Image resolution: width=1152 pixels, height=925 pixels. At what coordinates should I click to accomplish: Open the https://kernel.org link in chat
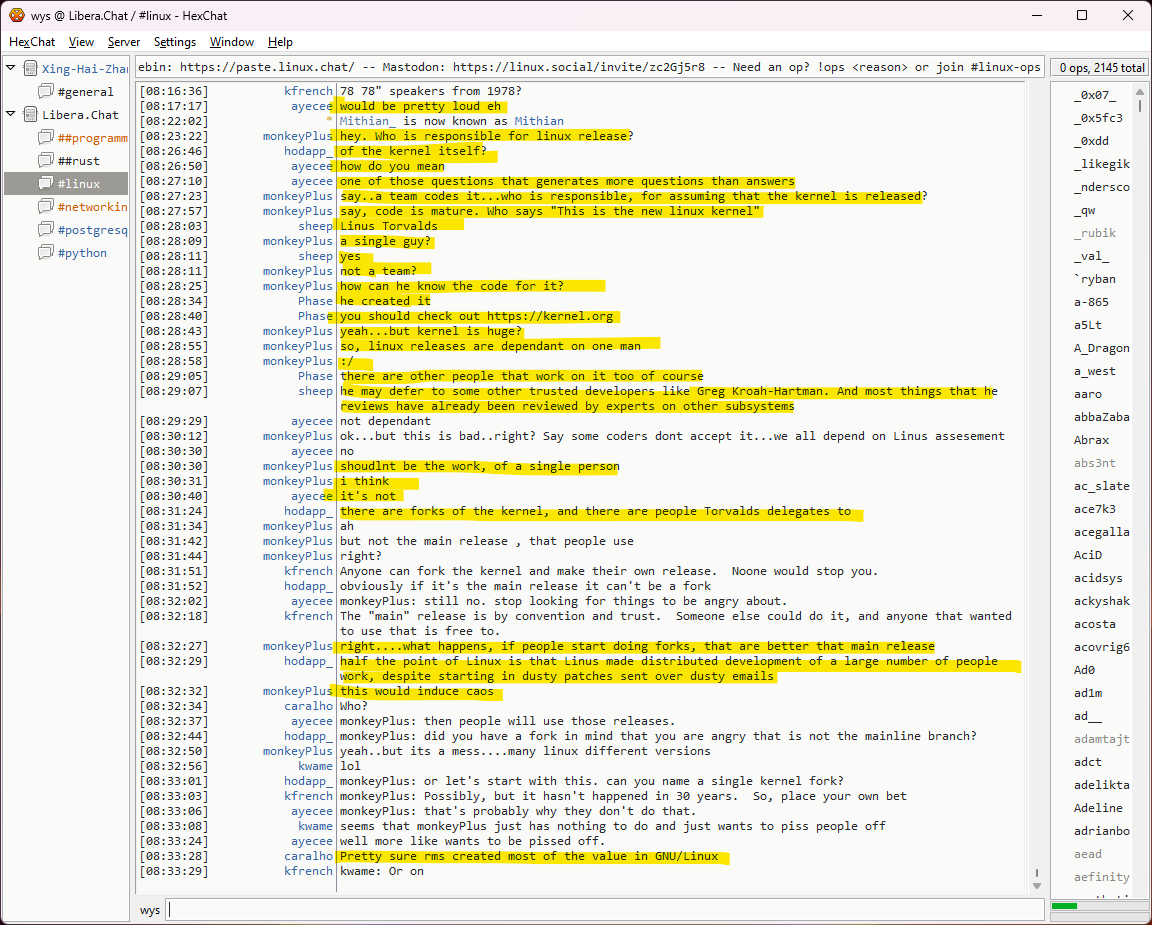coord(551,316)
